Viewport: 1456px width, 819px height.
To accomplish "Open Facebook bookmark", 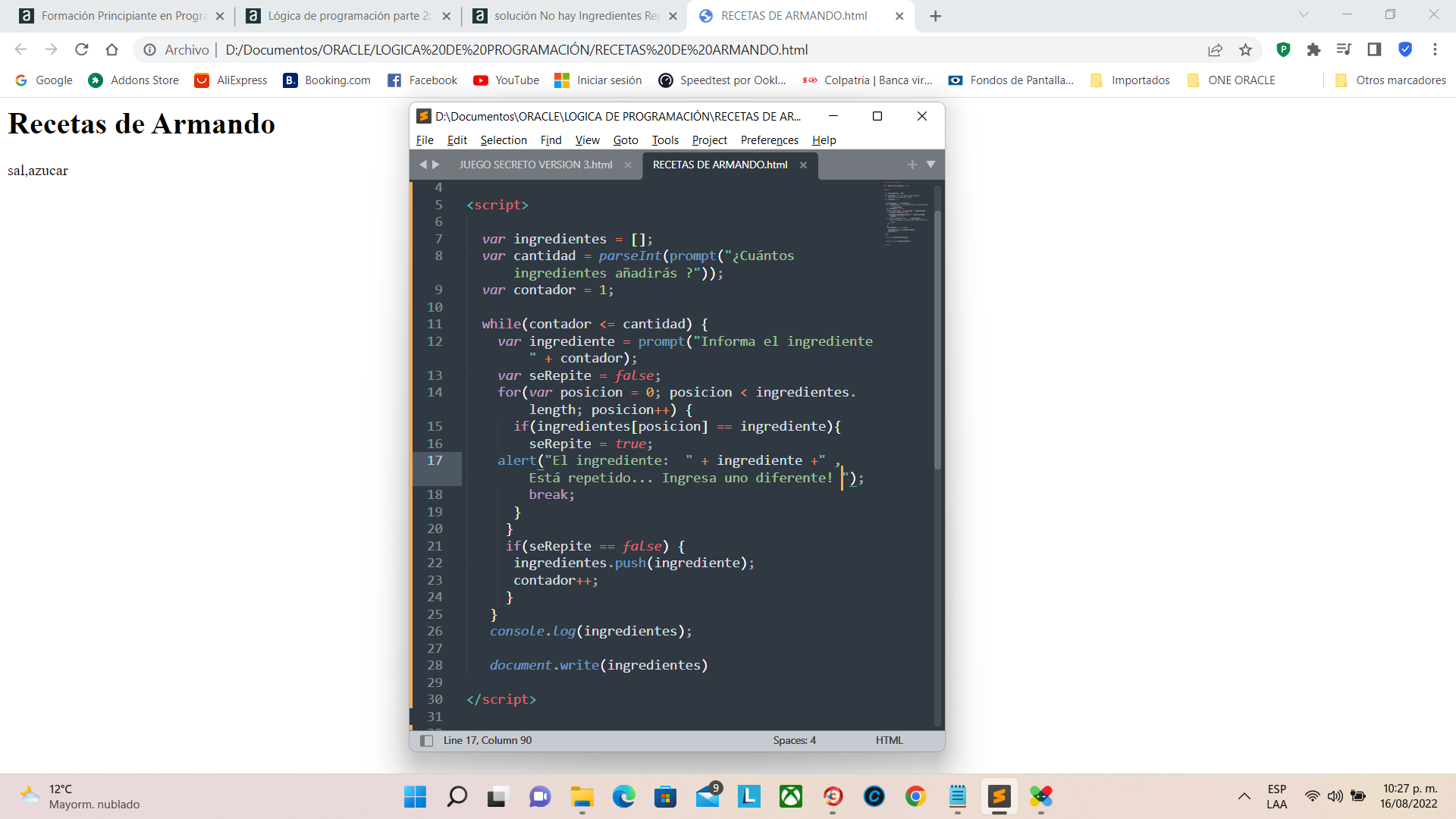I will click(x=422, y=80).
